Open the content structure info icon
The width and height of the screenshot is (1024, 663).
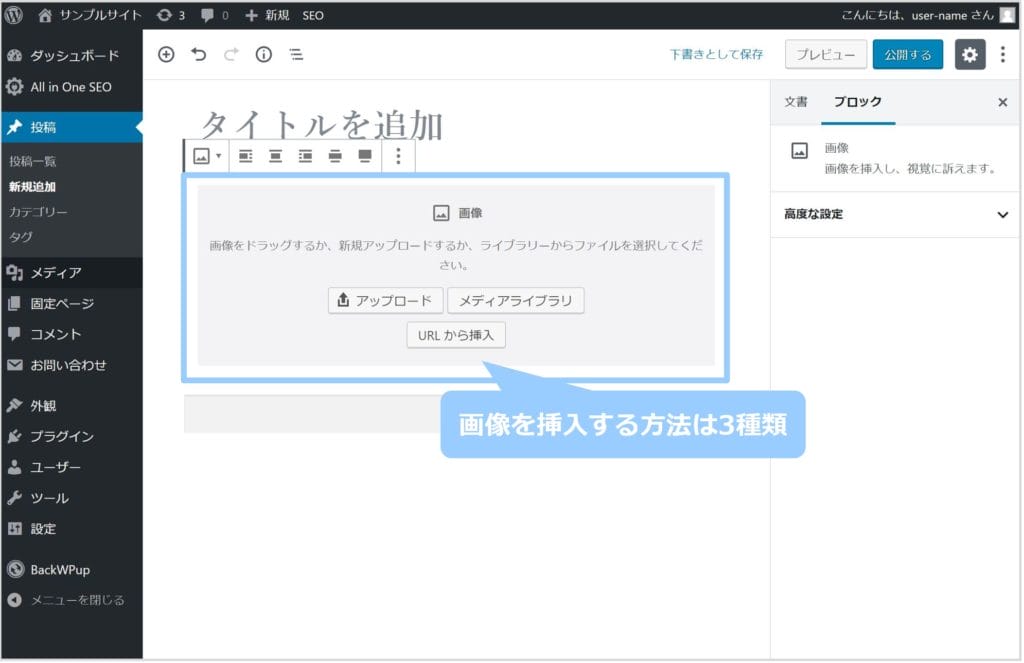263,55
